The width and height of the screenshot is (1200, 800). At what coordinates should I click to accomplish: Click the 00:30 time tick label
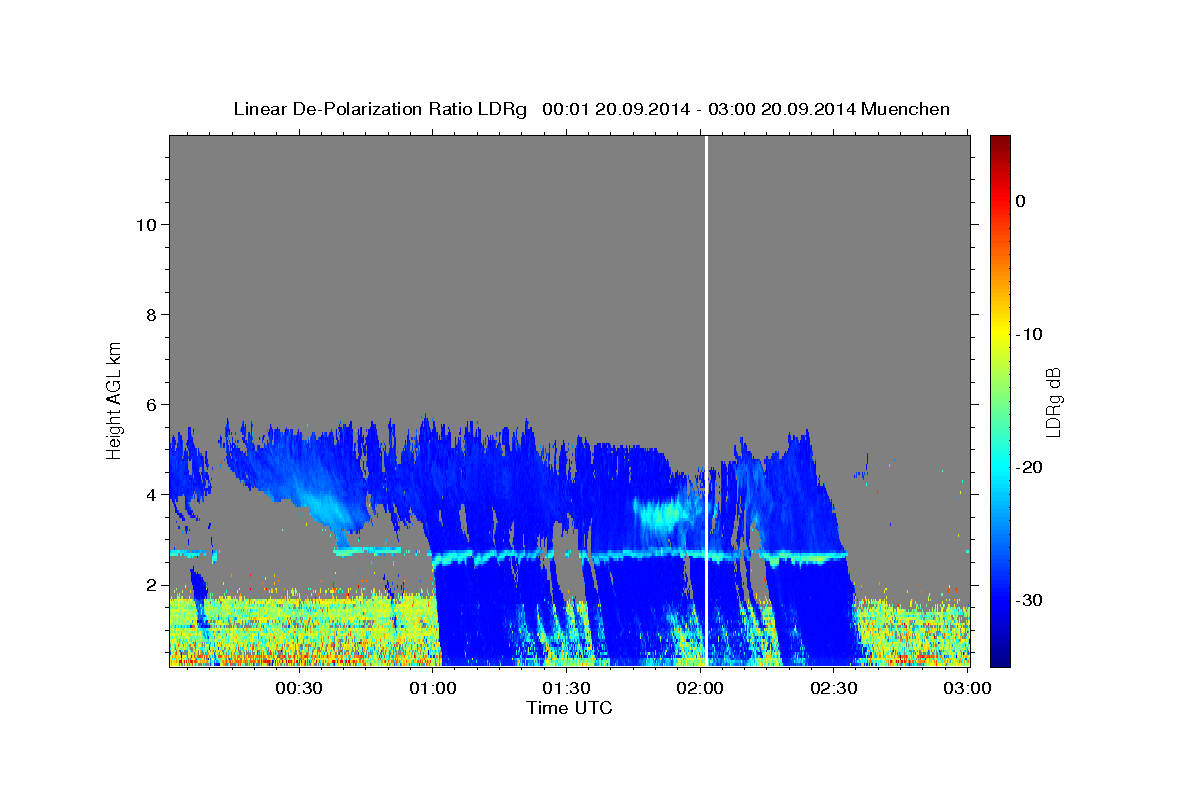point(298,688)
